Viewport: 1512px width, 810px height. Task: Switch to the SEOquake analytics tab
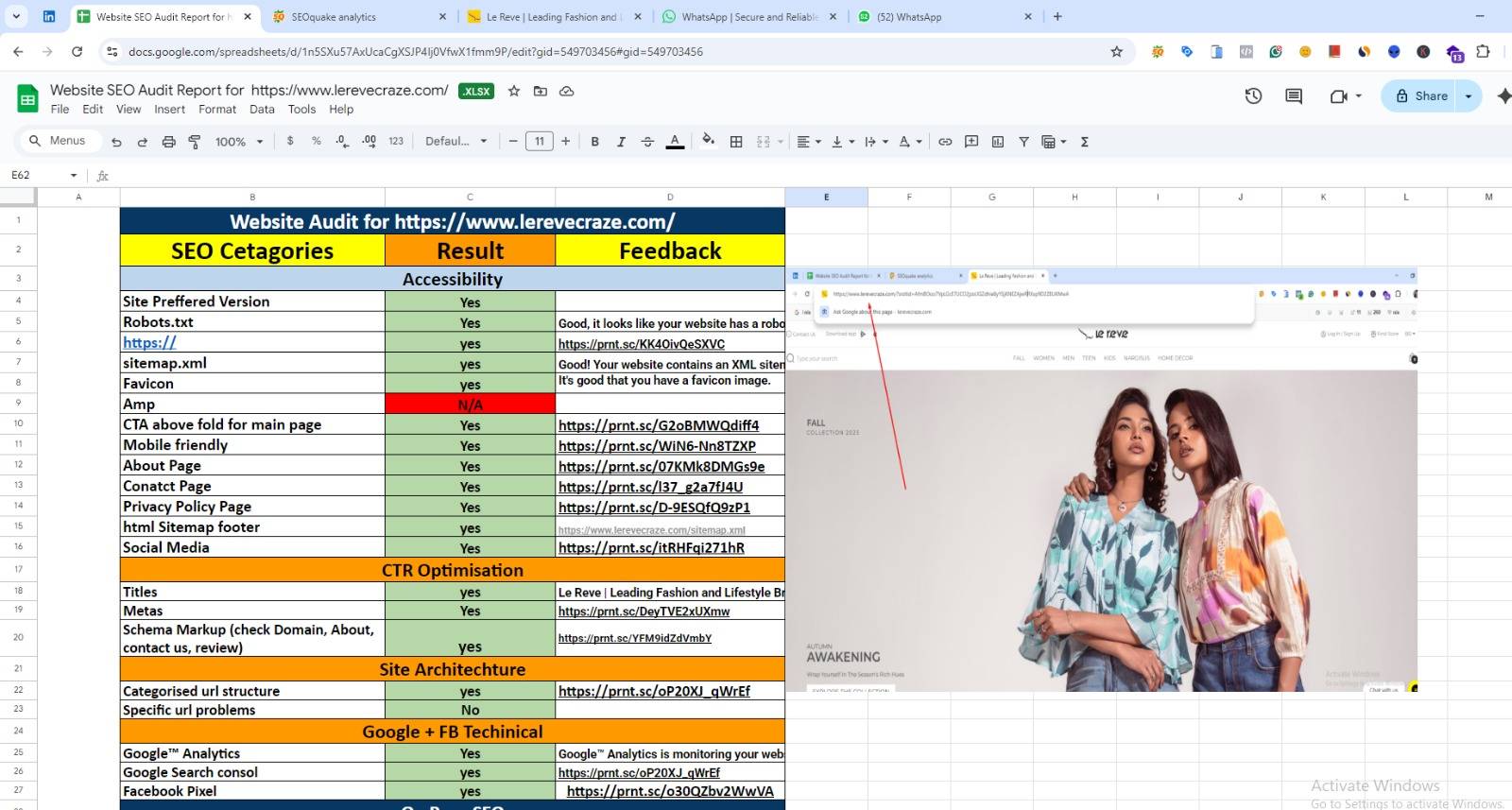[357, 17]
